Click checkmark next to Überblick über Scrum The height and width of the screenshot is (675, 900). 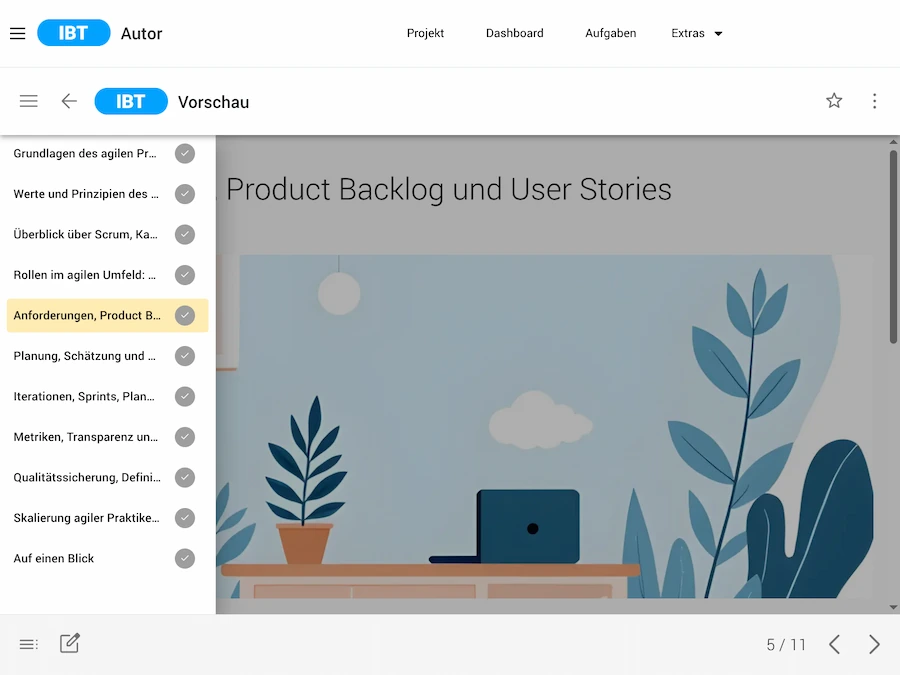[x=185, y=235]
